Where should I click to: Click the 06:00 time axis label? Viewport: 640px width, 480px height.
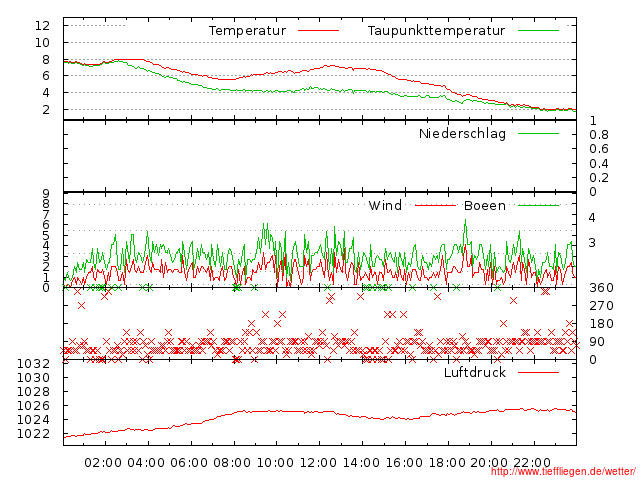pos(189,463)
